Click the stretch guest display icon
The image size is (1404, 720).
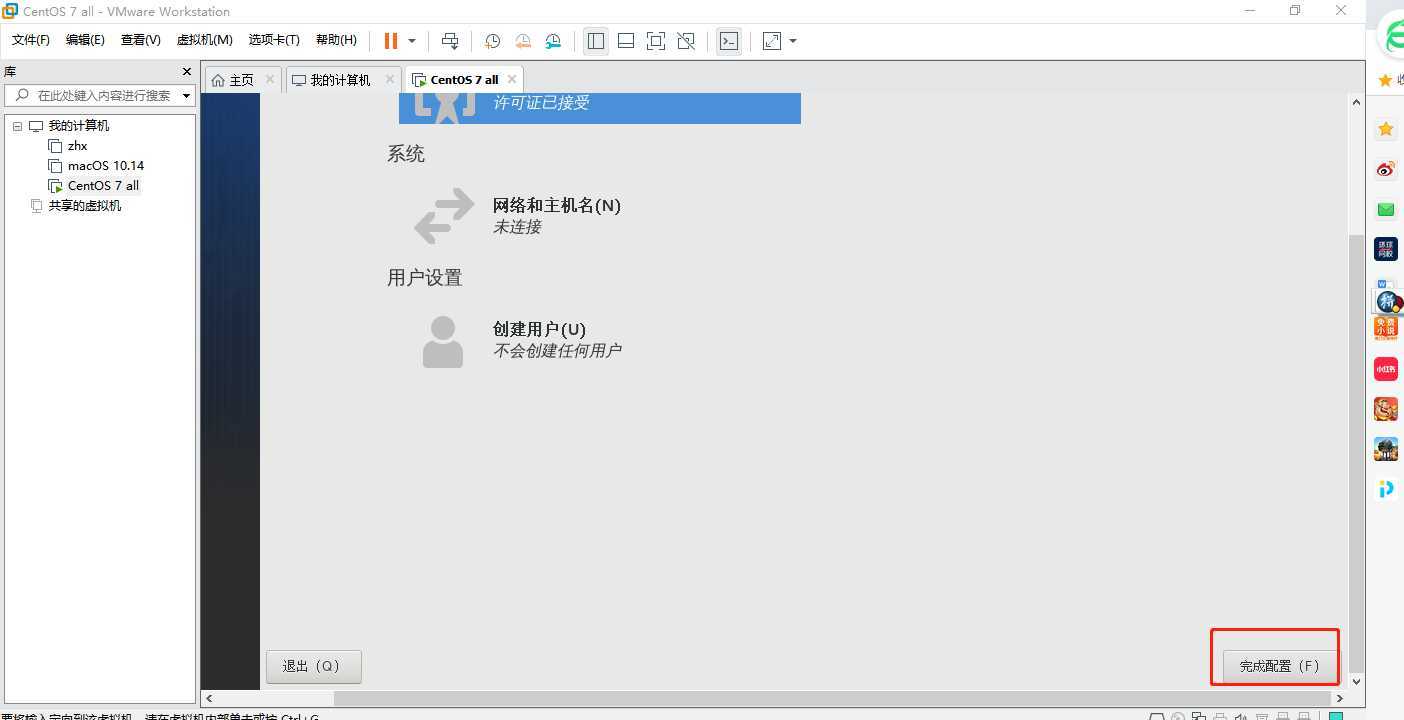coord(772,41)
